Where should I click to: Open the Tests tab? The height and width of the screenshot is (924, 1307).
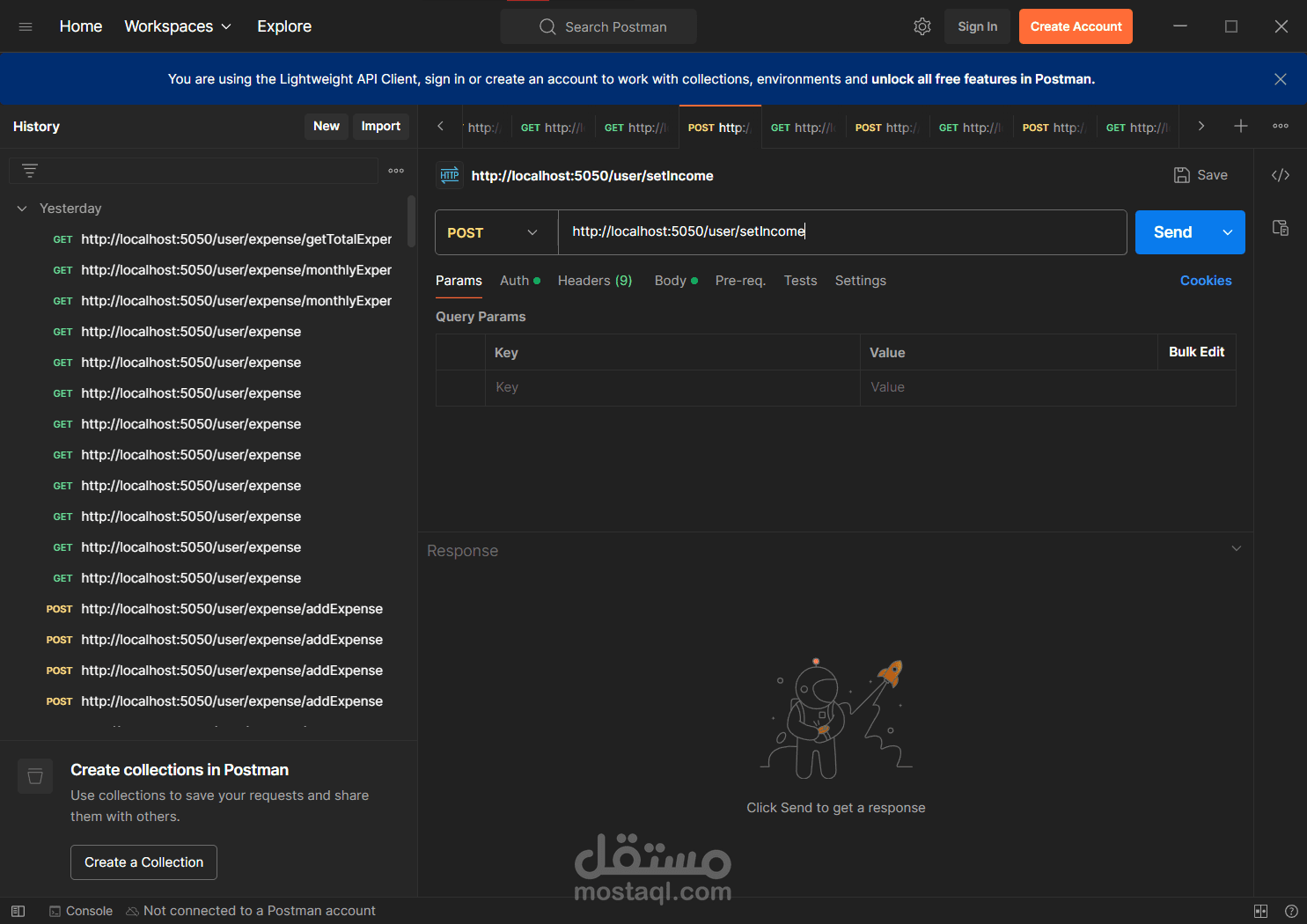800,281
